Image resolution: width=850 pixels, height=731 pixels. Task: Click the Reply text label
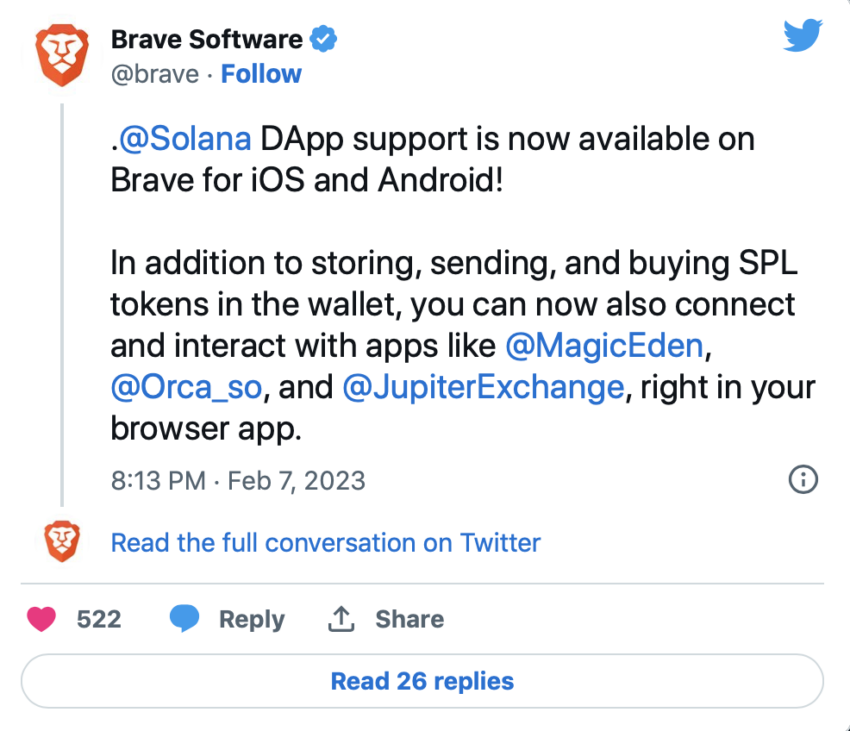252,619
